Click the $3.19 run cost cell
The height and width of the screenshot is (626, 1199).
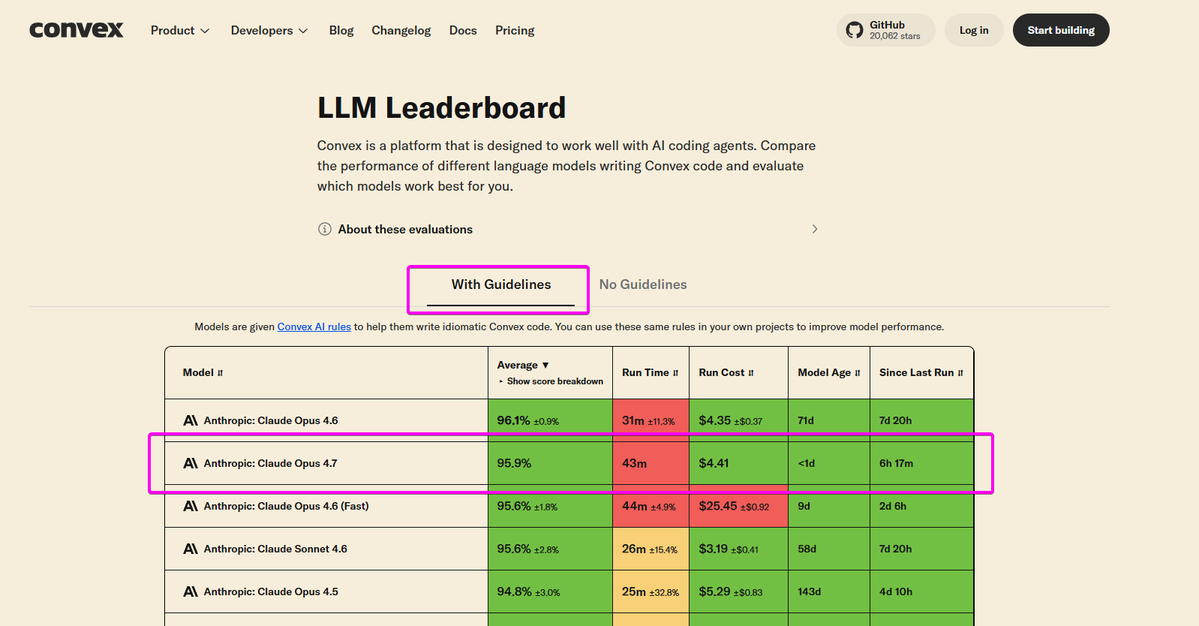tap(739, 549)
